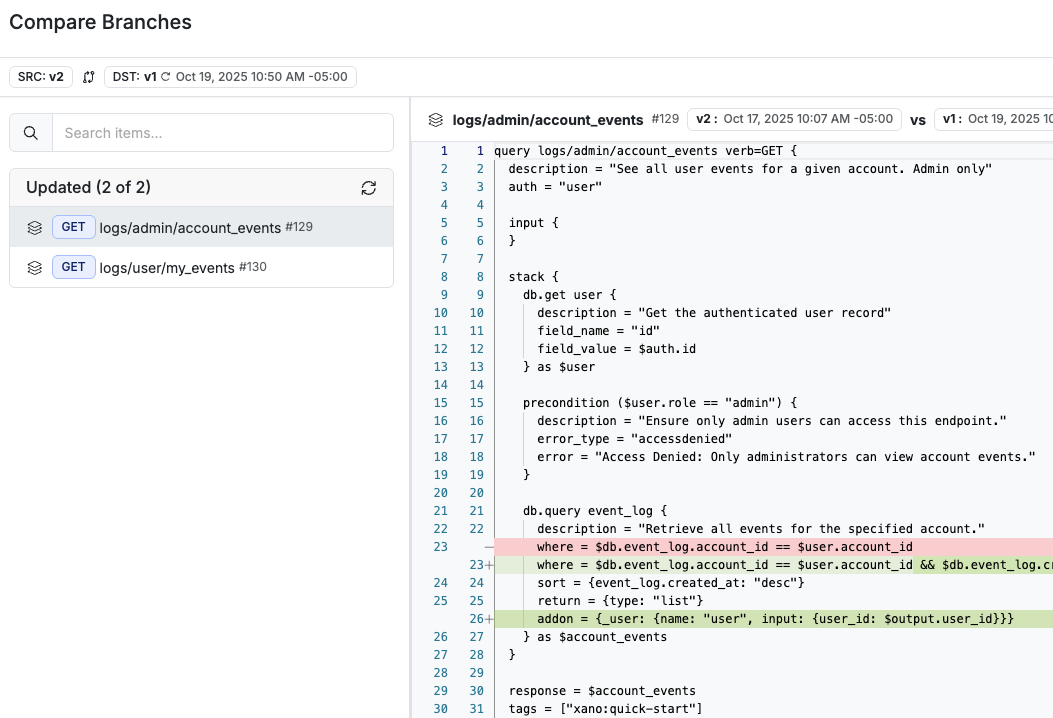Viewport: 1053px width, 718px height.
Task: Click the Compare Branches title
Action: coord(101,22)
